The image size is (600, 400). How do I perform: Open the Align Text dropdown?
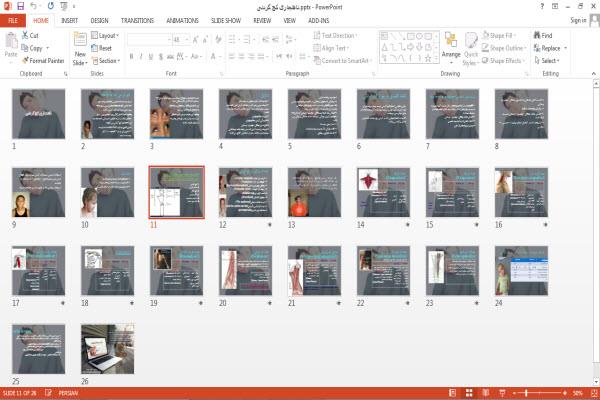[x=331, y=48]
